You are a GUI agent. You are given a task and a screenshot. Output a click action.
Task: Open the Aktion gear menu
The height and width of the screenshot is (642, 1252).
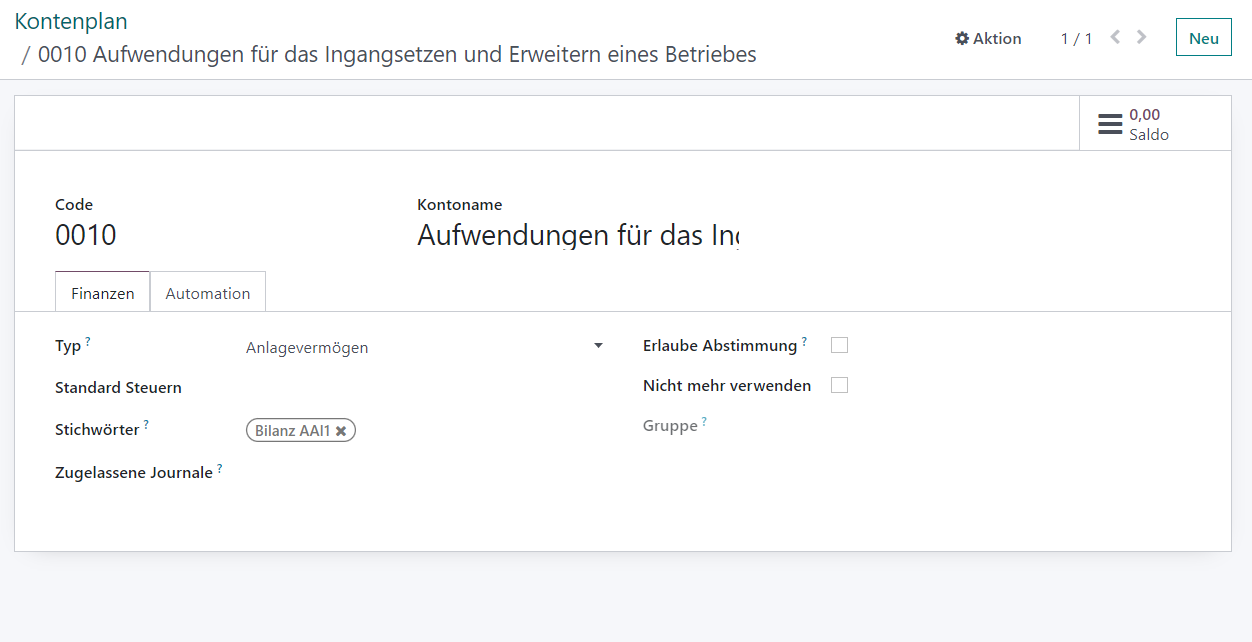tap(988, 38)
